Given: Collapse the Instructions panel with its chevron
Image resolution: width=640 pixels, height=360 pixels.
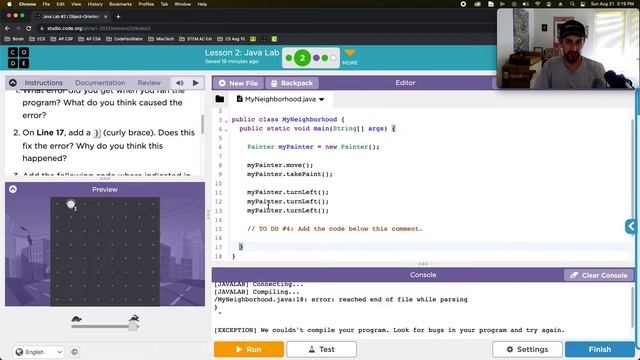Looking at the screenshot, I should (x=13, y=83).
